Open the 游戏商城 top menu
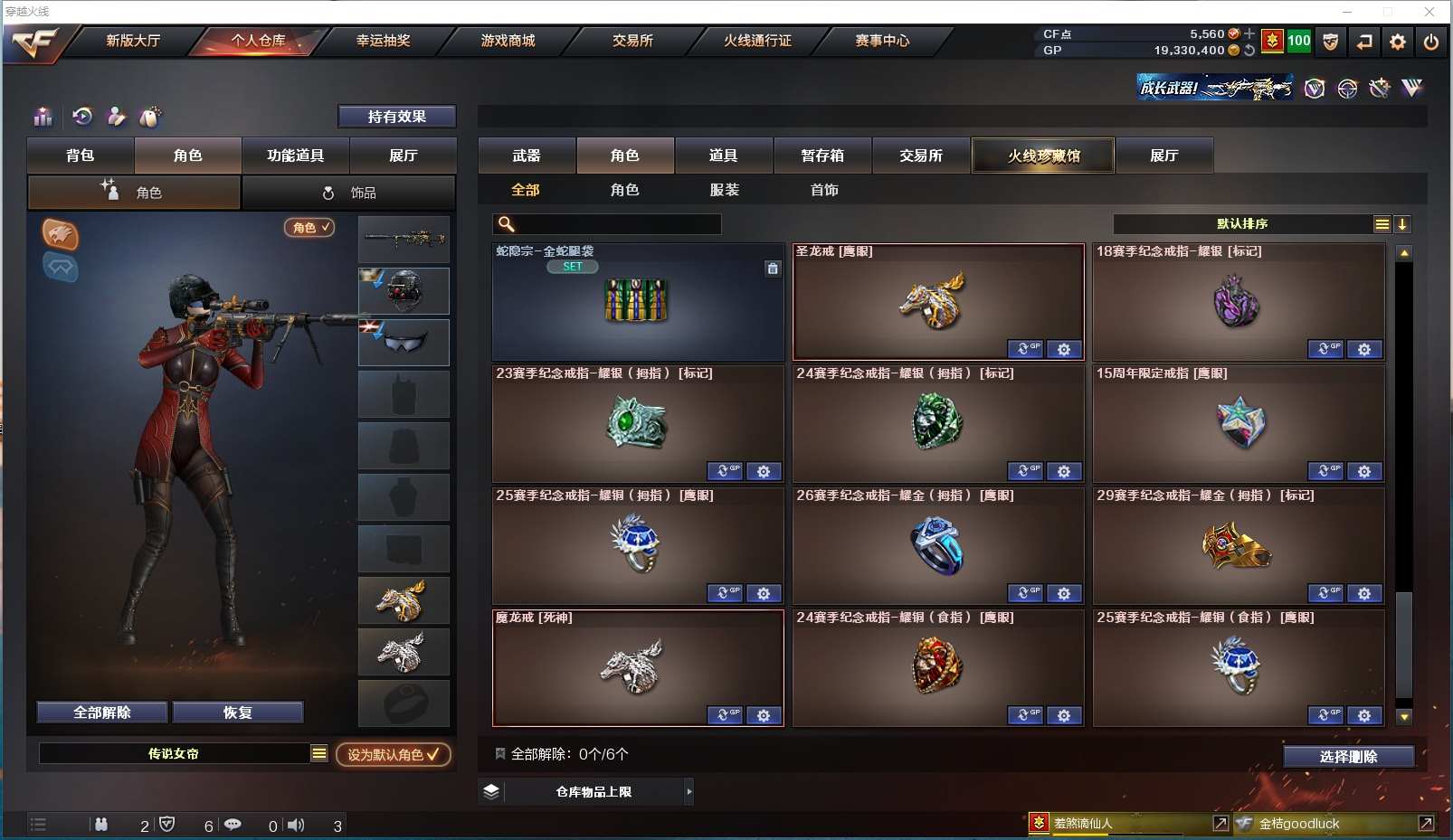 tap(508, 41)
